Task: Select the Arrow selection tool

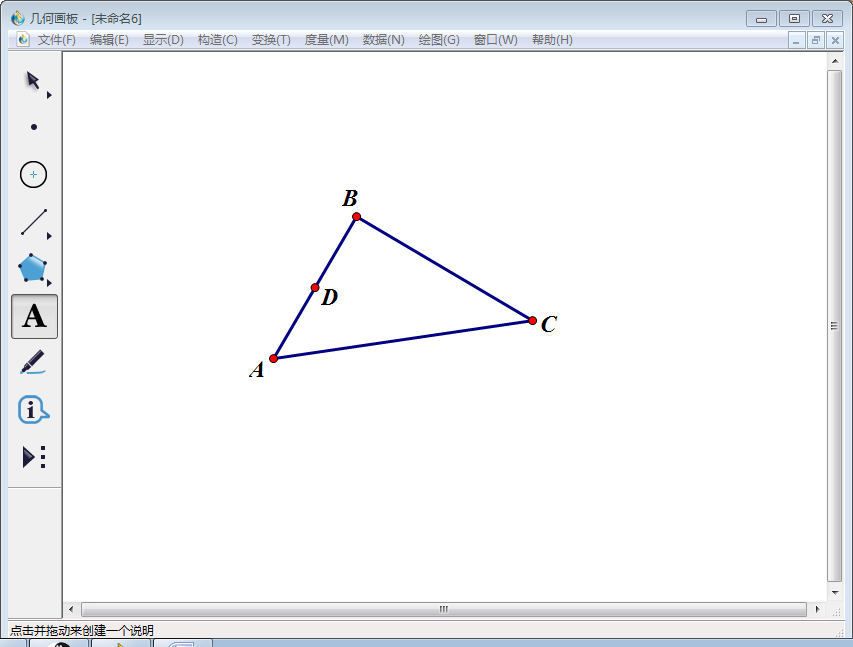Action: click(x=33, y=81)
